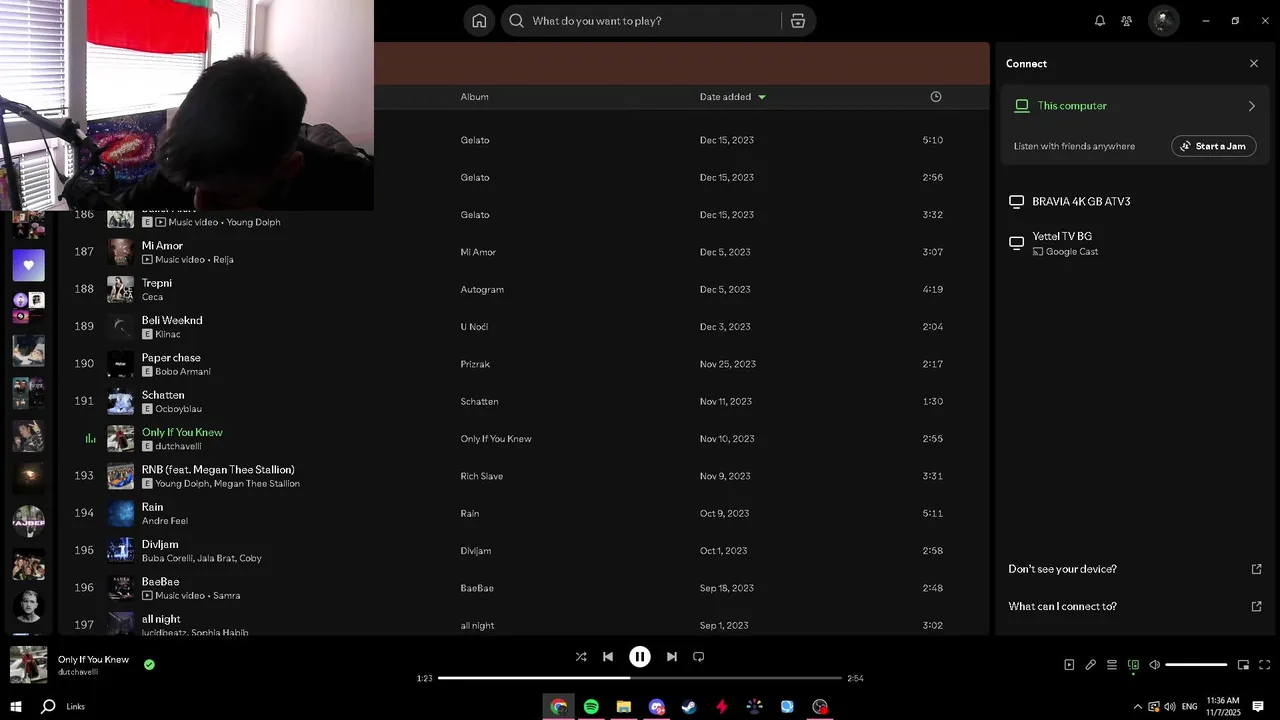Open Discord taskbar icon

click(657, 707)
